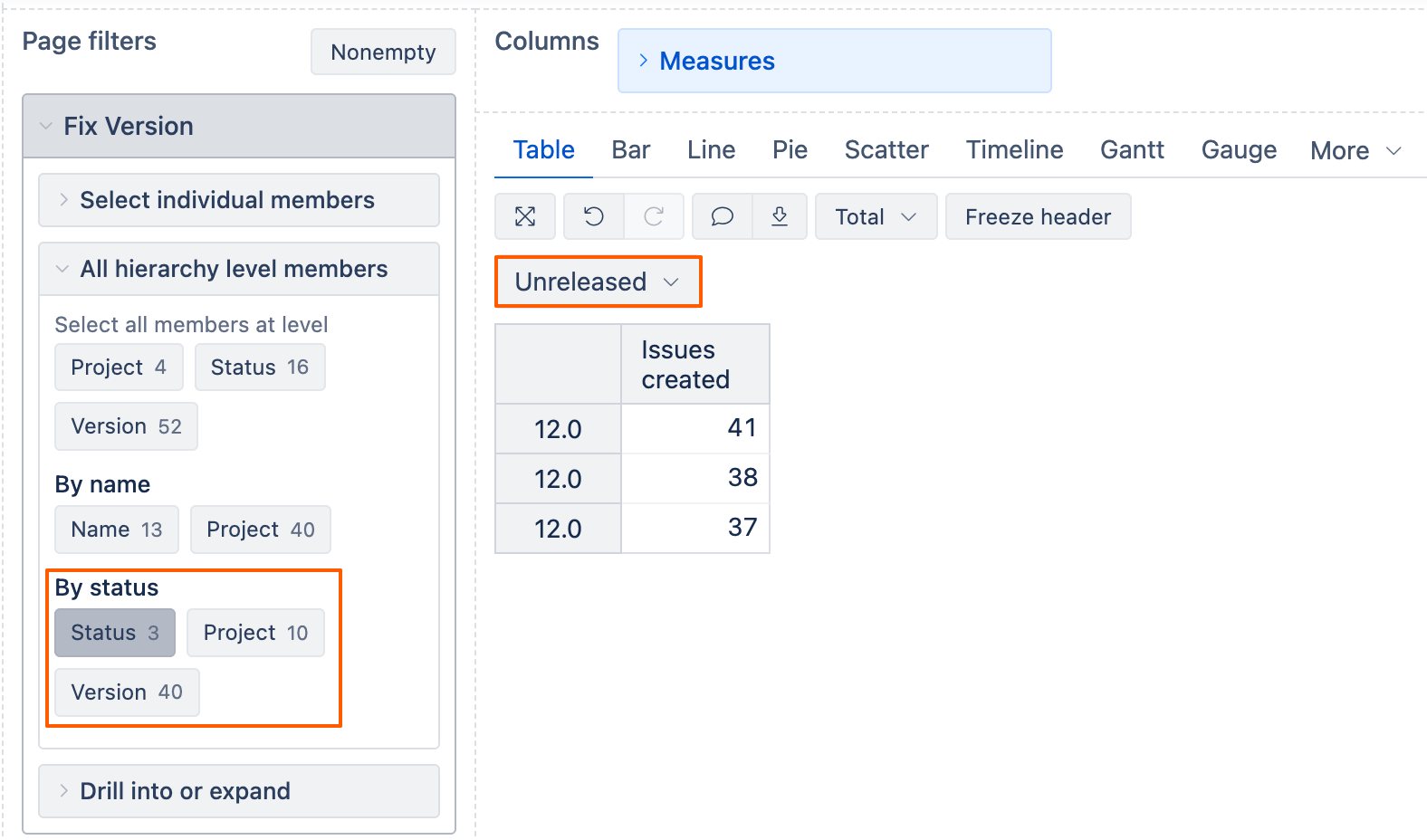Open the Unreleased page filter dropdown

(x=598, y=282)
